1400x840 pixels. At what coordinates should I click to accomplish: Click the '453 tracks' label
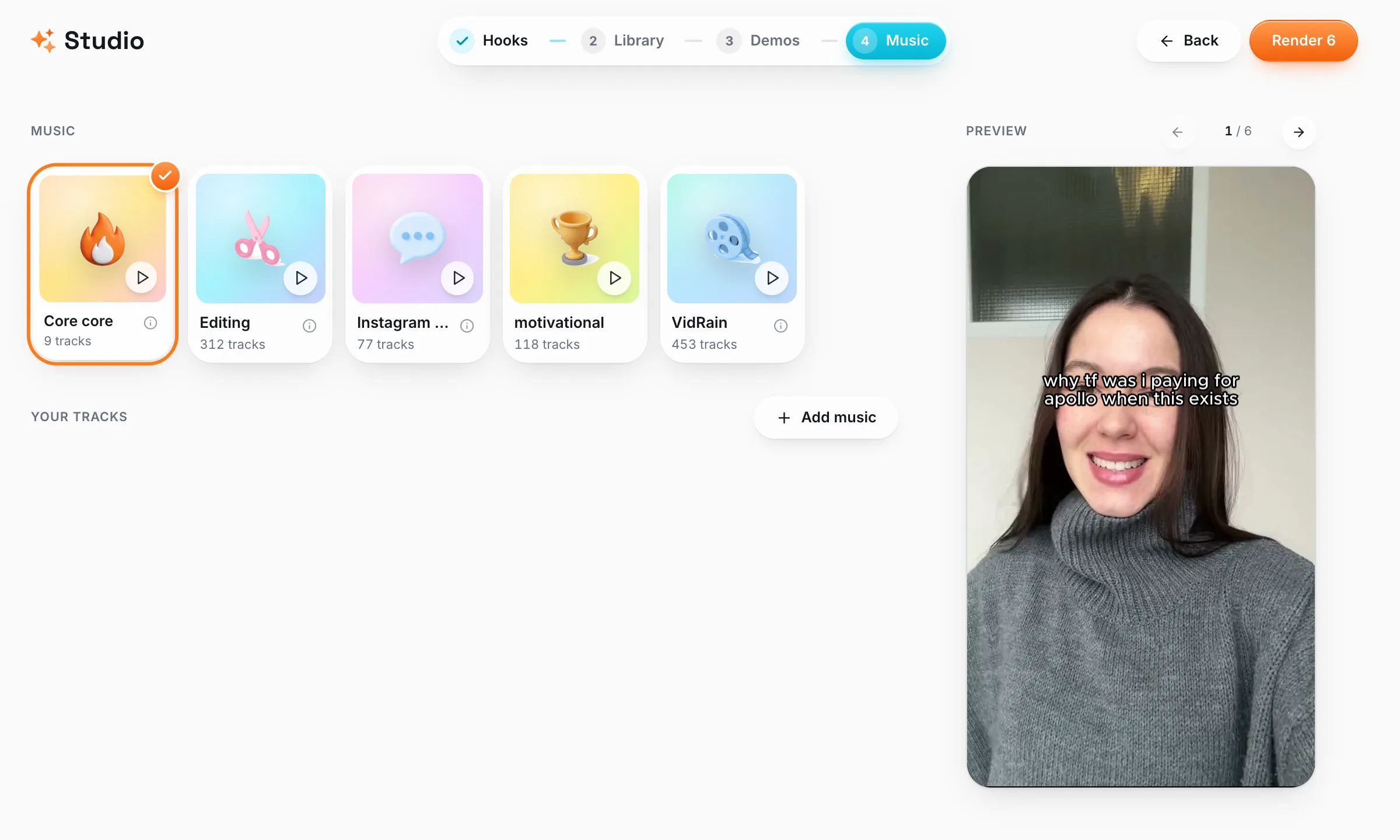704,344
